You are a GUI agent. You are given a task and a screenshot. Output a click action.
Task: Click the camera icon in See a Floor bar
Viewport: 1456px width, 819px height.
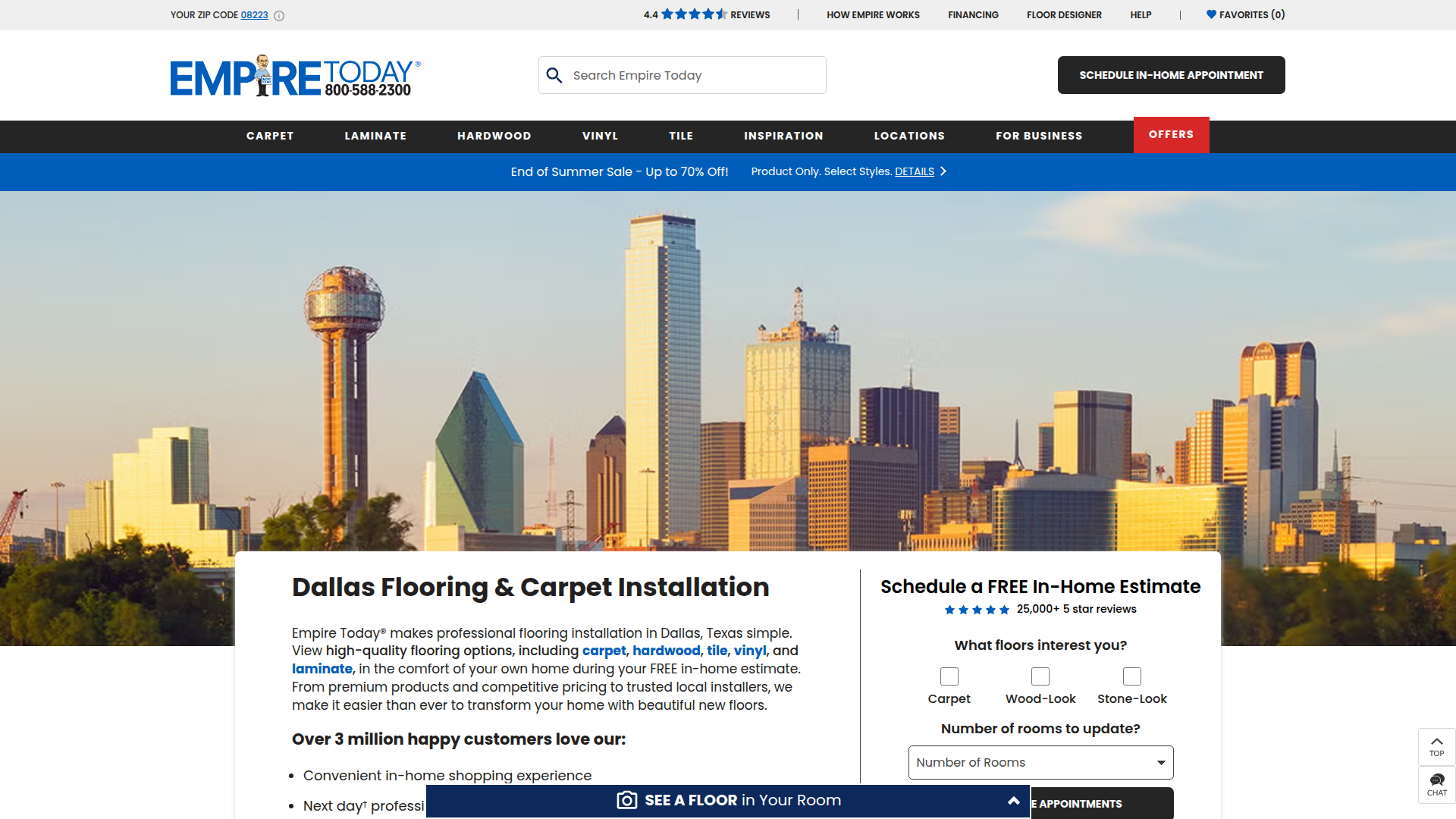(627, 800)
